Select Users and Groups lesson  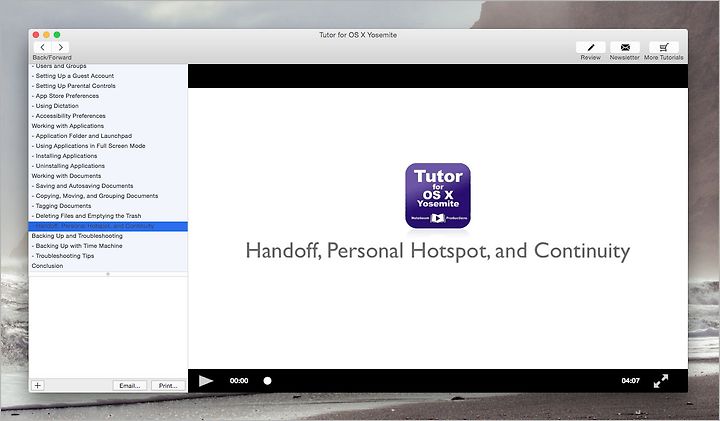click(108, 66)
